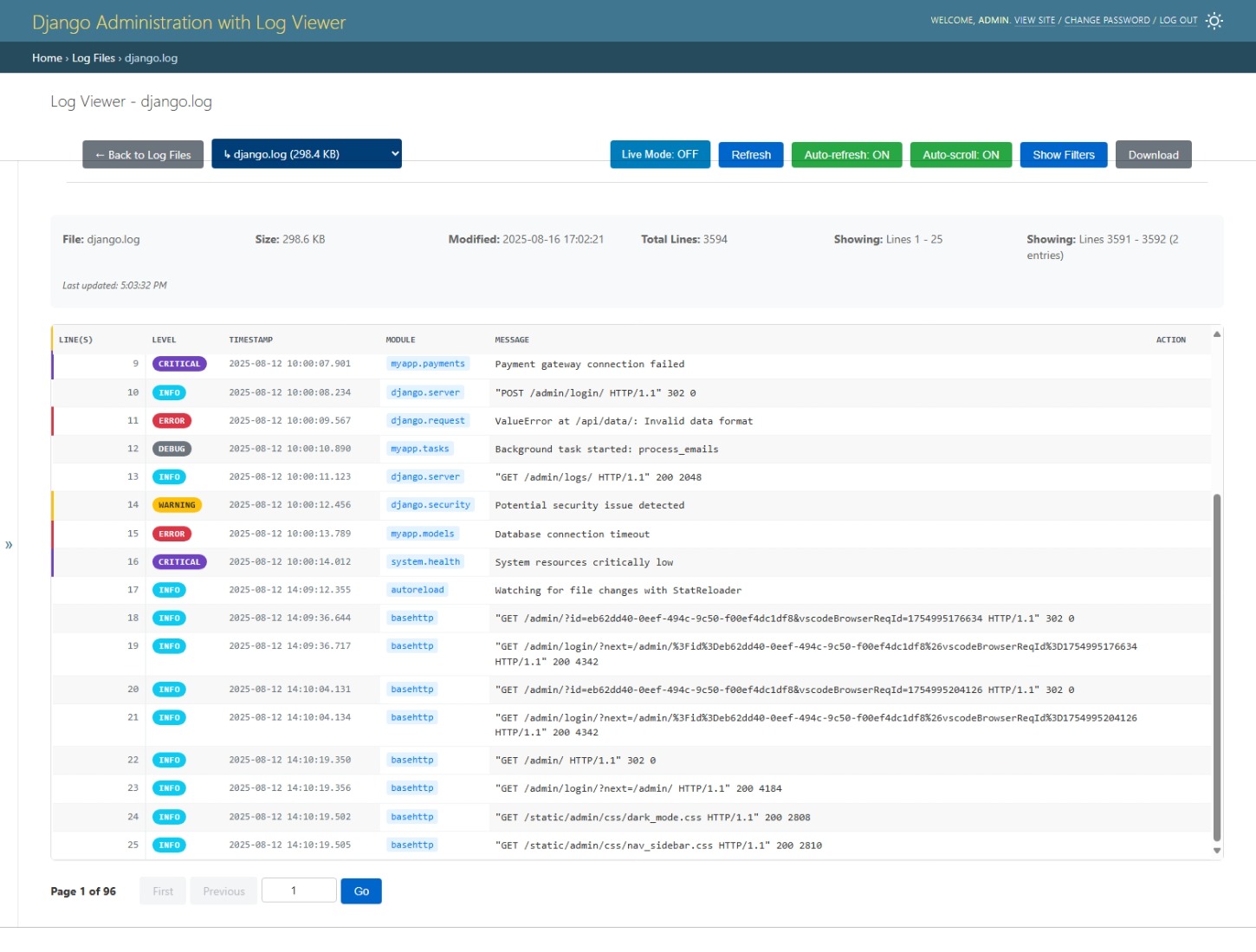This screenshot has width=1256, height=952.
Task: Click the CRITICAL badge on line 9
Action: coord(179,364)
